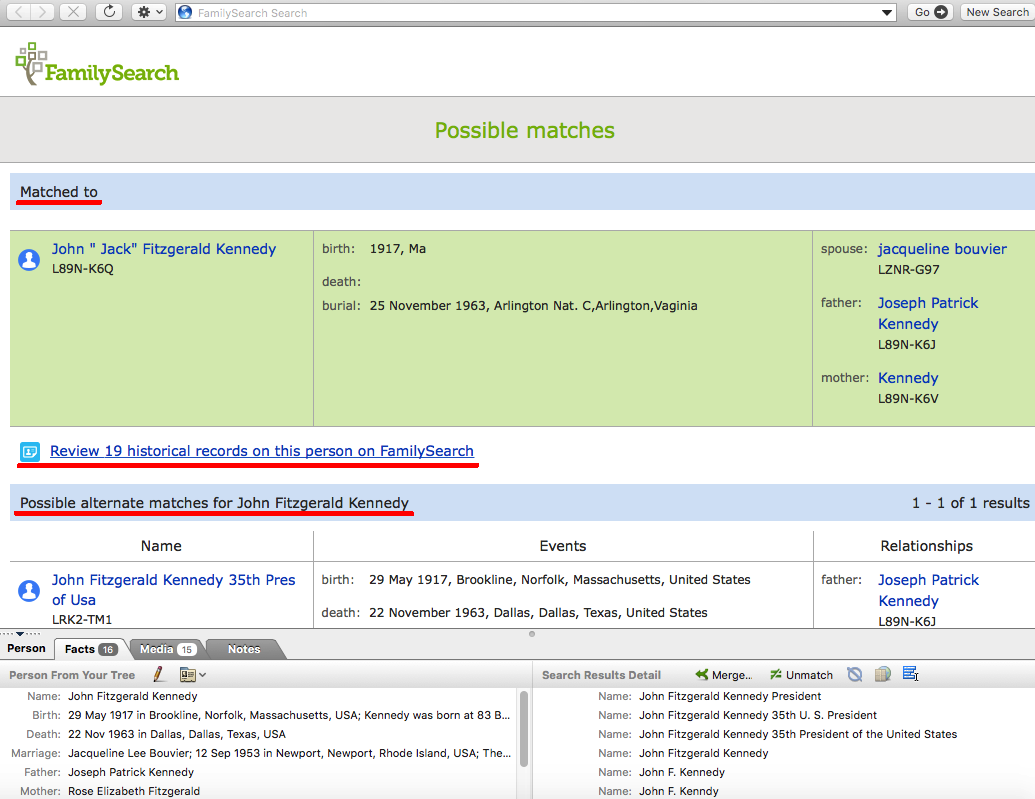Image resolution: width=1035 pixels, height=799 pixels.
Task: Click person icon beside John "Jack" Fitzgerald Kennedy
Action: [x=29, y=260]
